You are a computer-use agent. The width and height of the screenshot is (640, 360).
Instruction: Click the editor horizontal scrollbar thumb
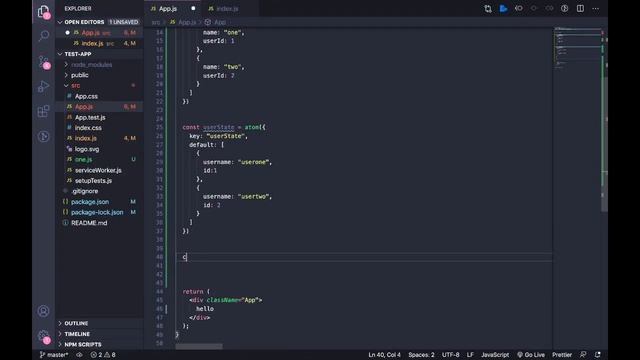point(199,346)
